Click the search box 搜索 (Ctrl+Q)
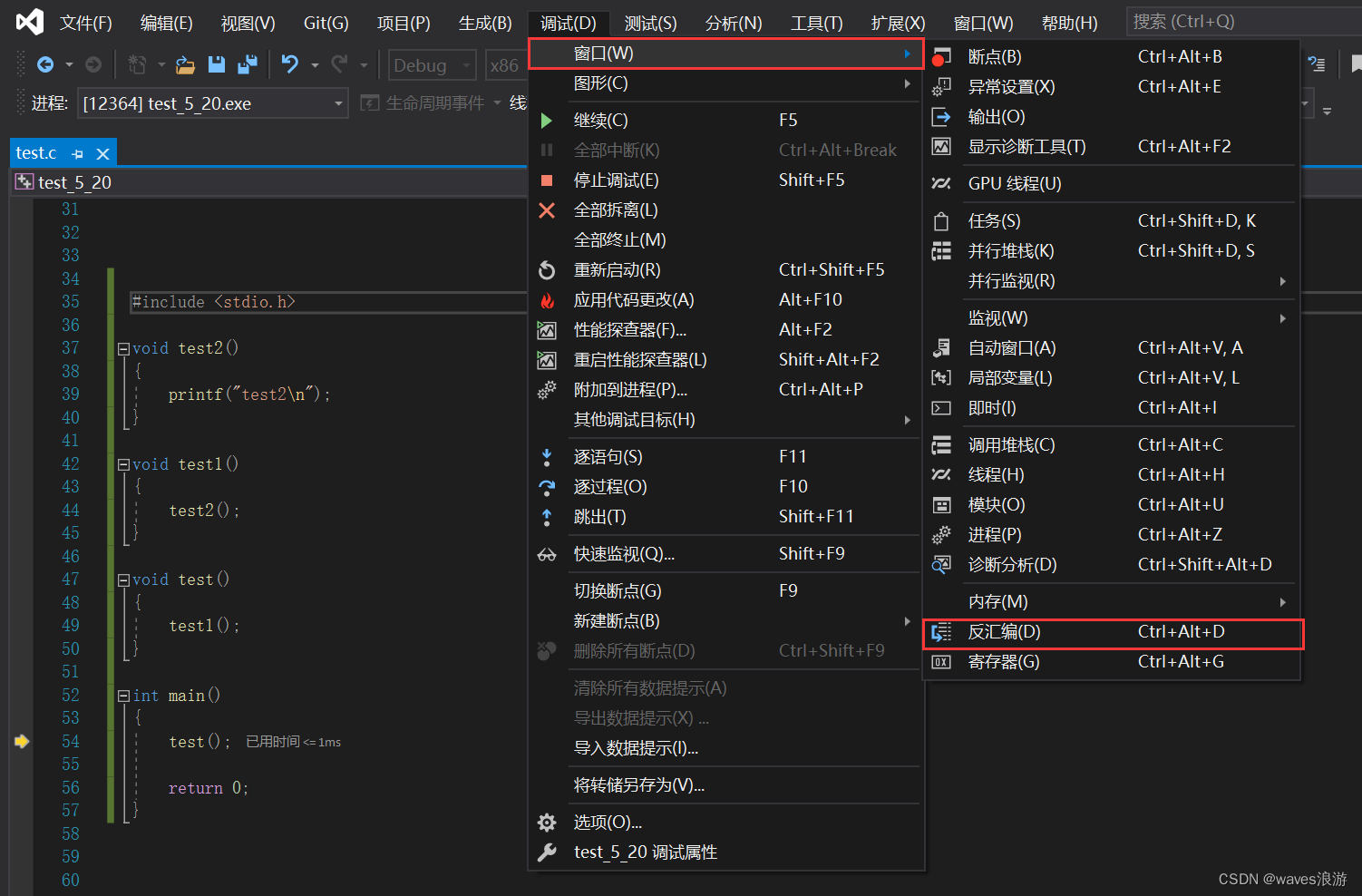1362x896 pixels. 1242,22
